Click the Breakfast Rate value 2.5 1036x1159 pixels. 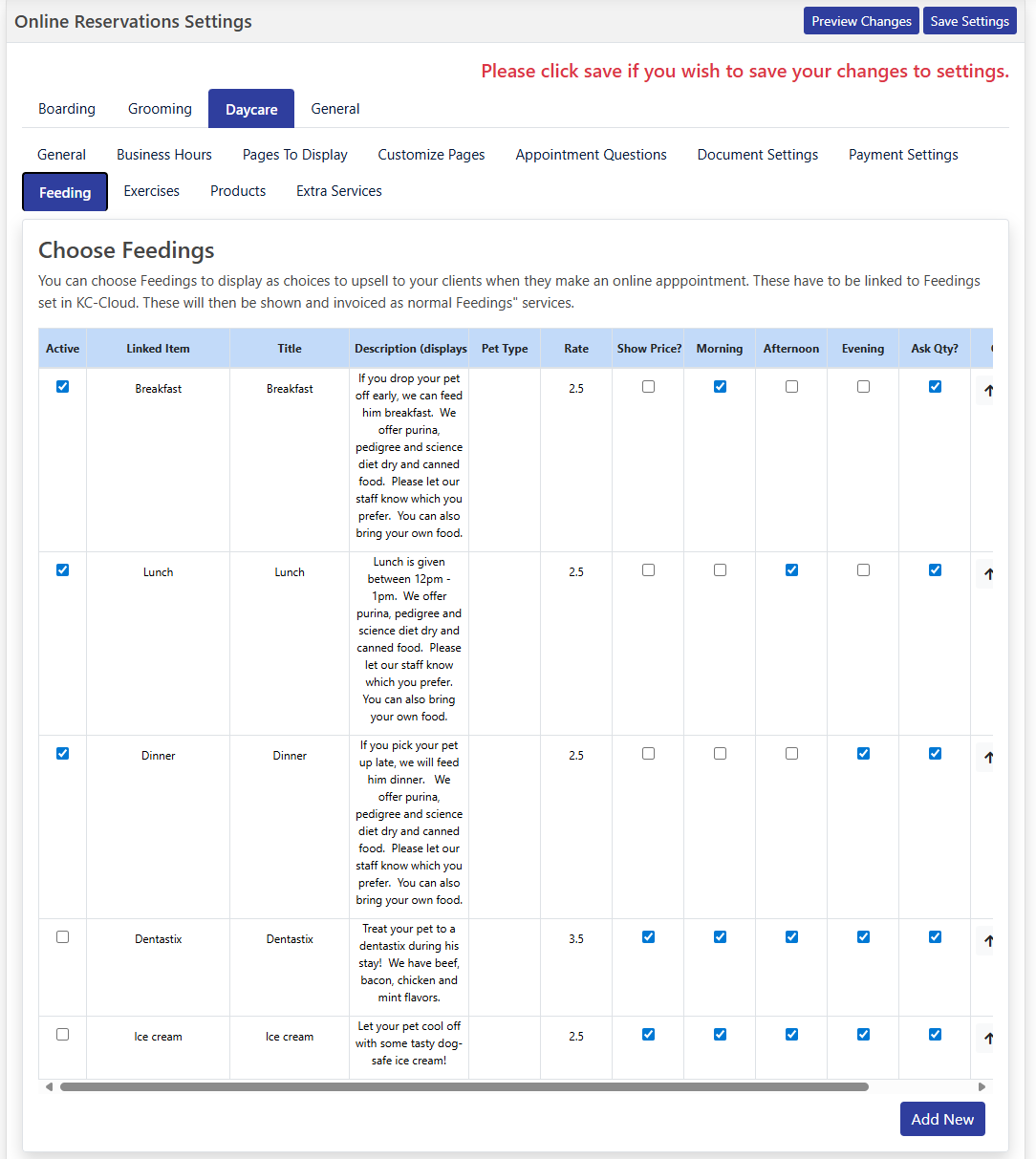tap(576, 389)
